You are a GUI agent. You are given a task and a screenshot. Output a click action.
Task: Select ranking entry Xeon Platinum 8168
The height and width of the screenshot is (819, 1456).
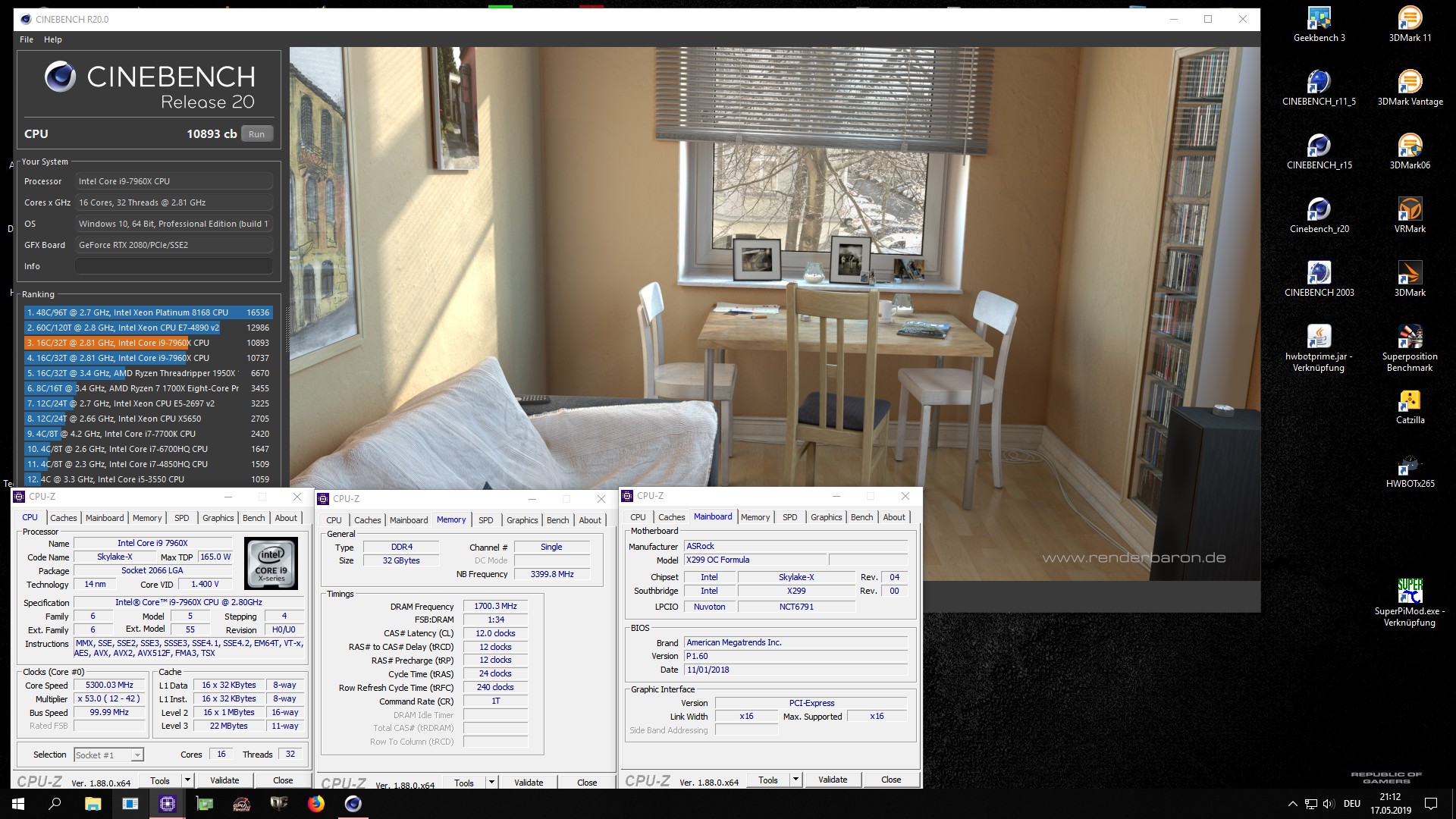point(148,312)
